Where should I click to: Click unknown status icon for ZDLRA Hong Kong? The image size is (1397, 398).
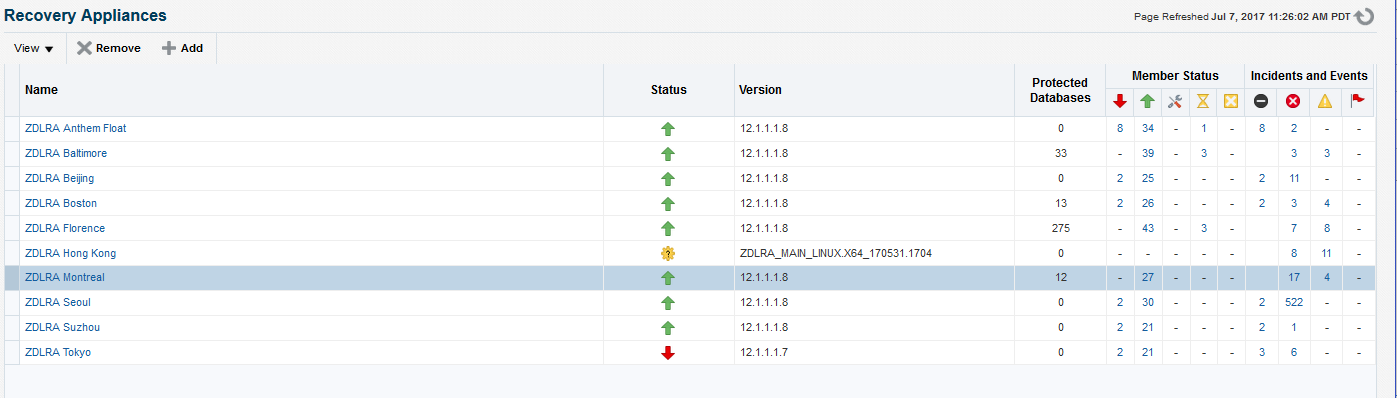[x=668, y=254]
